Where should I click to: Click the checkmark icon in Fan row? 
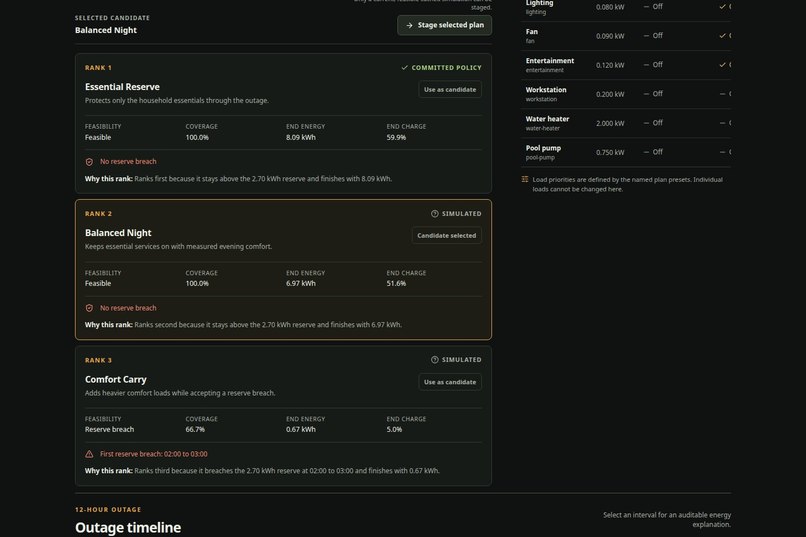tap(722, 36)
